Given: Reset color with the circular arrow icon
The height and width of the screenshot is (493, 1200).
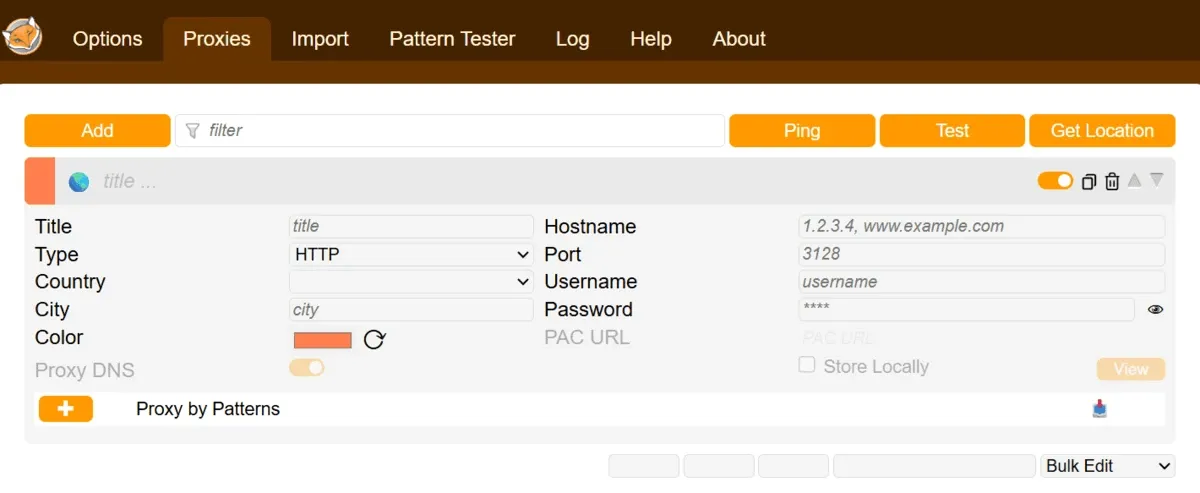Looking at the screenshot, I should 374,340.
